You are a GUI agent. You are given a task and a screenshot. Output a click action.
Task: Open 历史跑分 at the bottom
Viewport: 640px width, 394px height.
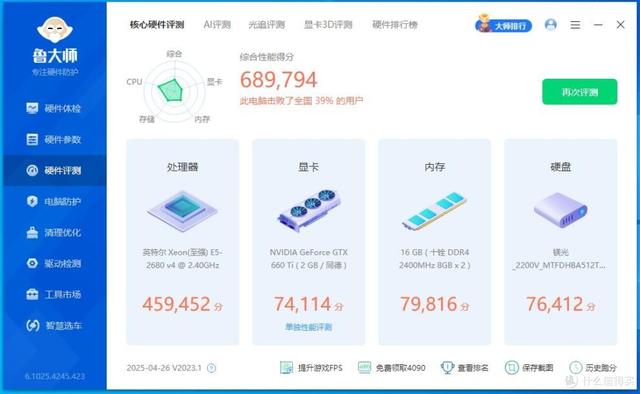(593, 368)
